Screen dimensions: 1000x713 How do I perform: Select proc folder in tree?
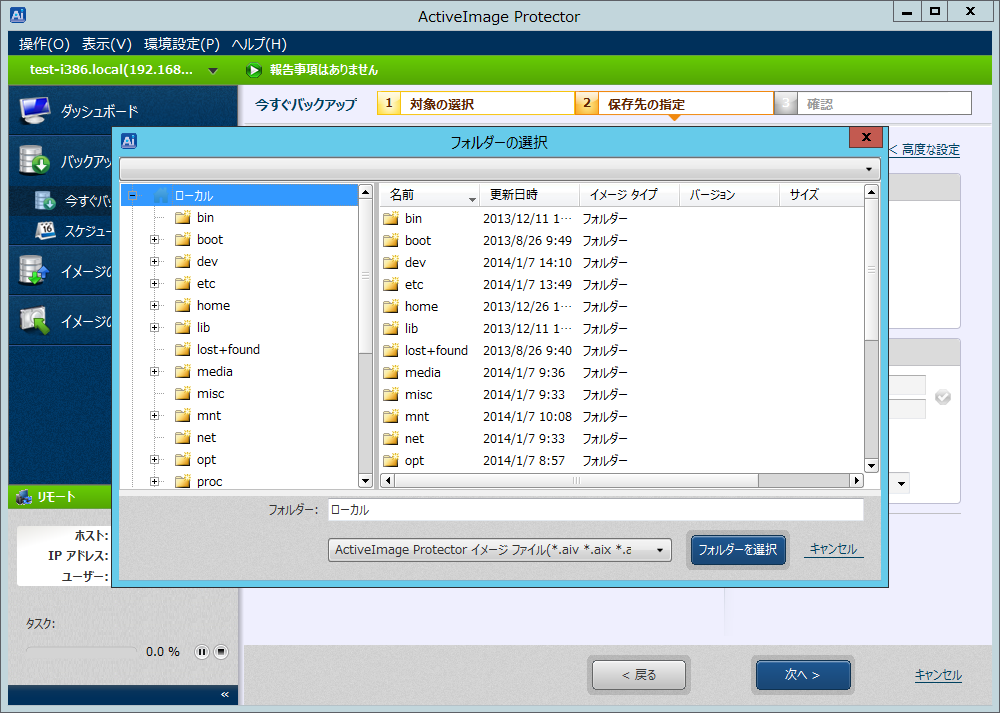coord(209,481)
